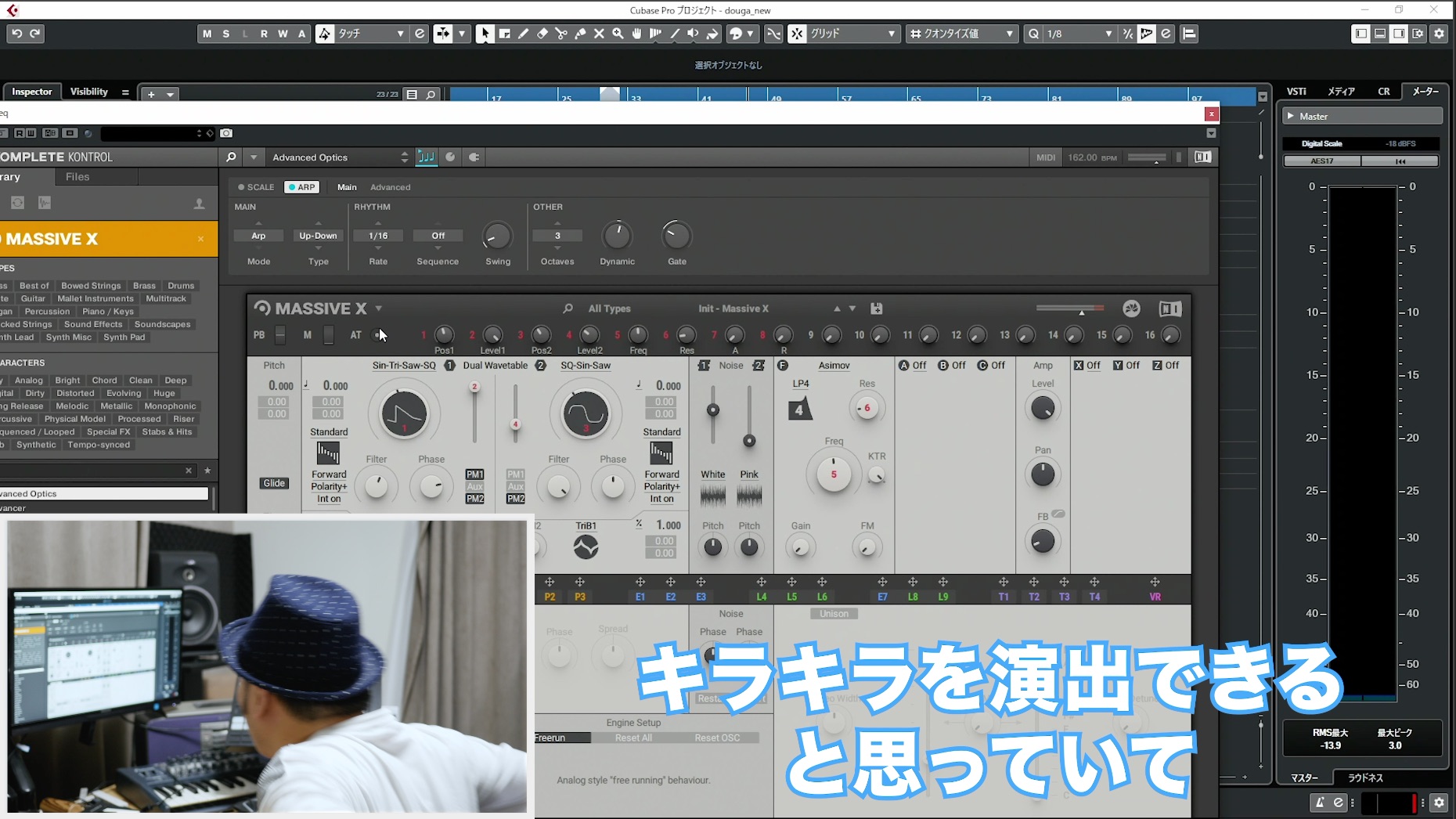Select the Range Selection tool
The height and width of the screenshot is (819, 1456).
(504, 34)
